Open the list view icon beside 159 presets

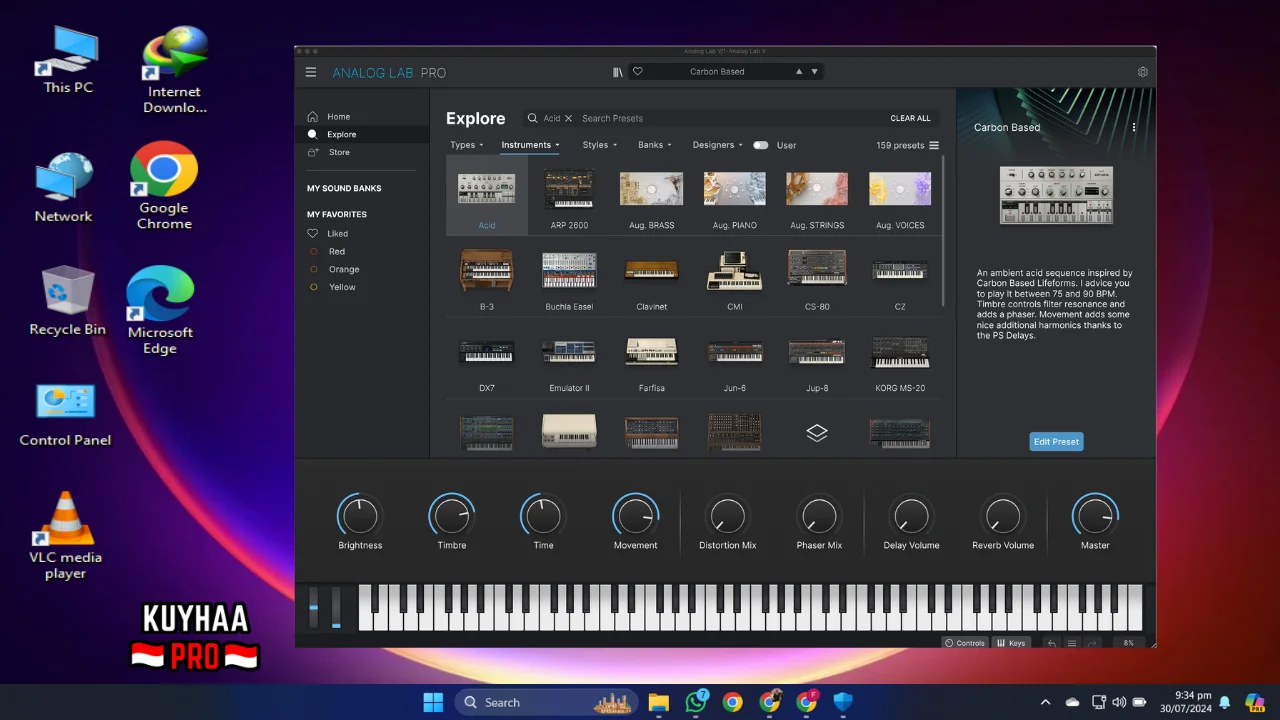(934, 145)
